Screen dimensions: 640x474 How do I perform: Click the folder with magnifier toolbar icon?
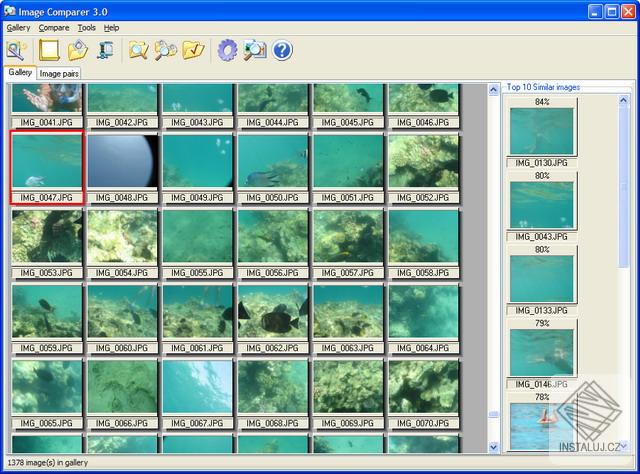[139, 51]
